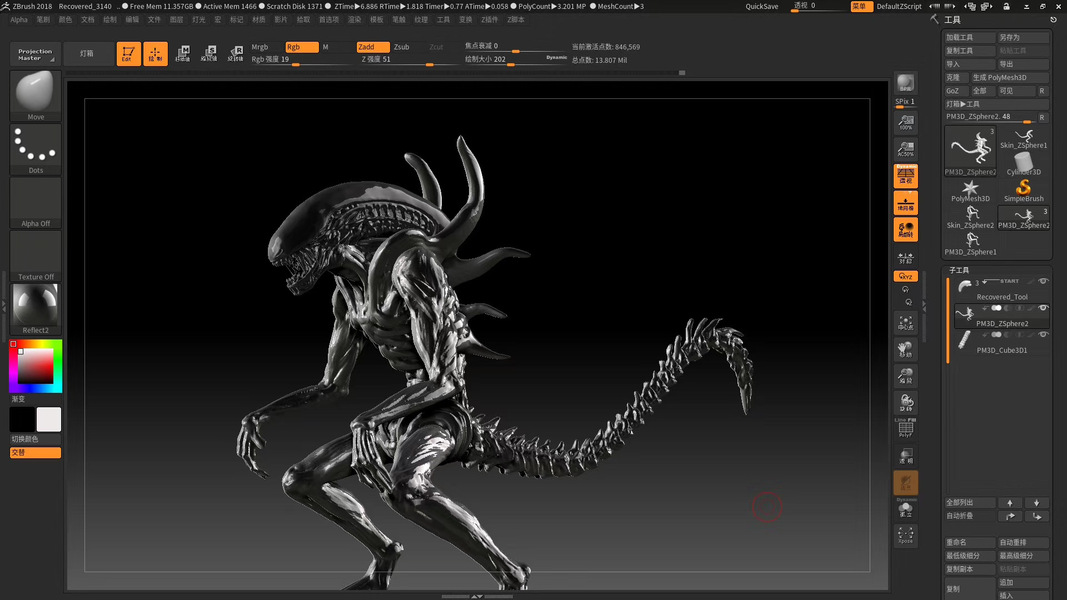
Task: Open the Texture Off selector
Action: tap(35, 256)
